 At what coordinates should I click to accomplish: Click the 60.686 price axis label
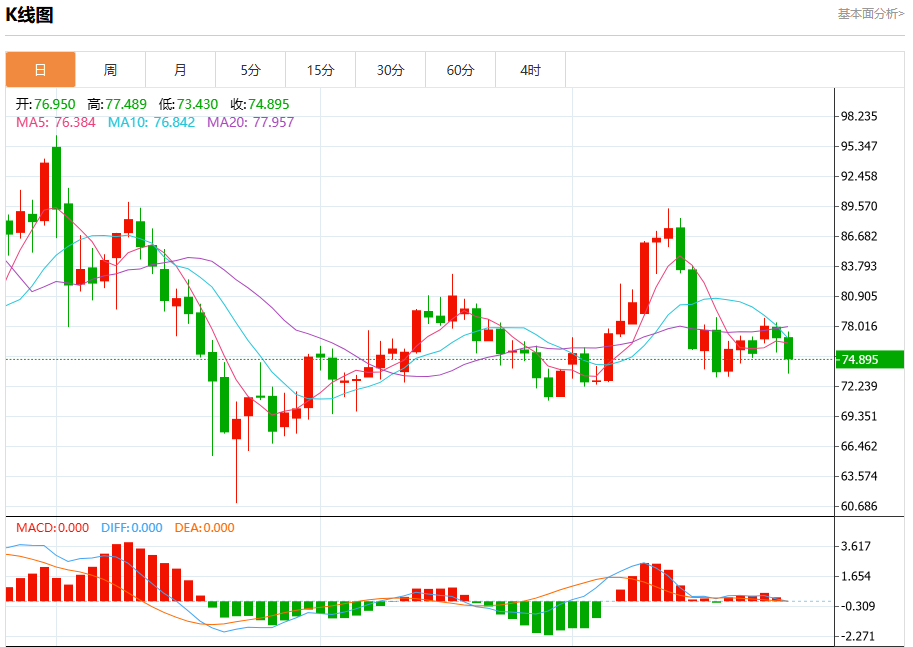coord(859,506)
